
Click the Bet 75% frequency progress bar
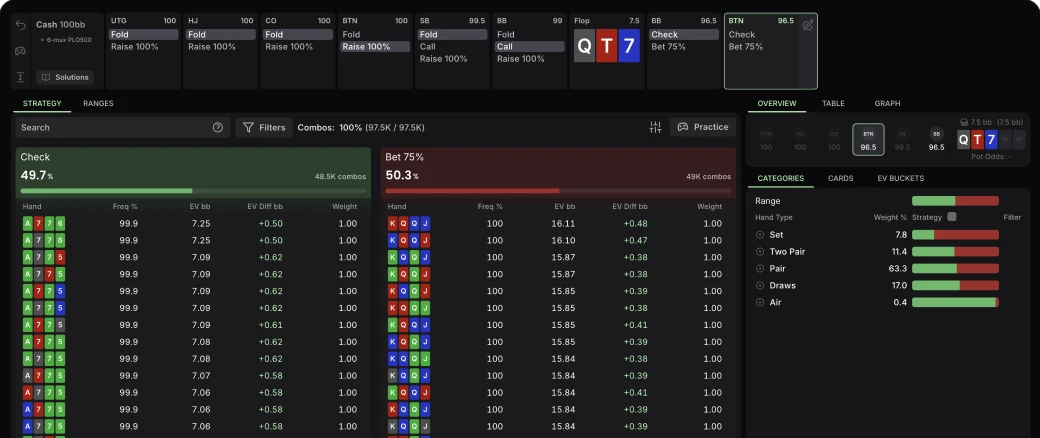(x=558, y=191)
